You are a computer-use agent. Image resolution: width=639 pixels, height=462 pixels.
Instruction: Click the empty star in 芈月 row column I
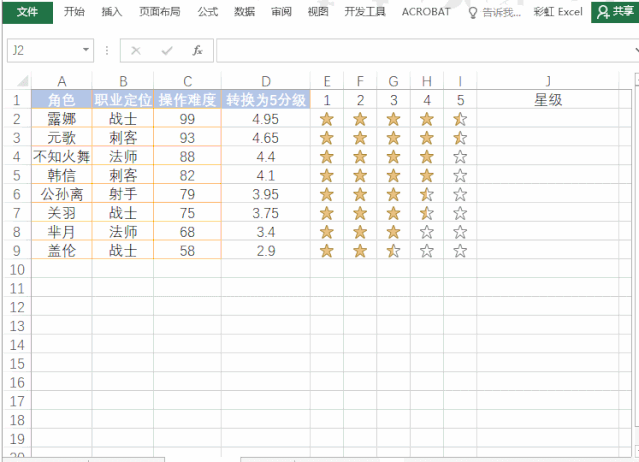click(x=460, y=232)
